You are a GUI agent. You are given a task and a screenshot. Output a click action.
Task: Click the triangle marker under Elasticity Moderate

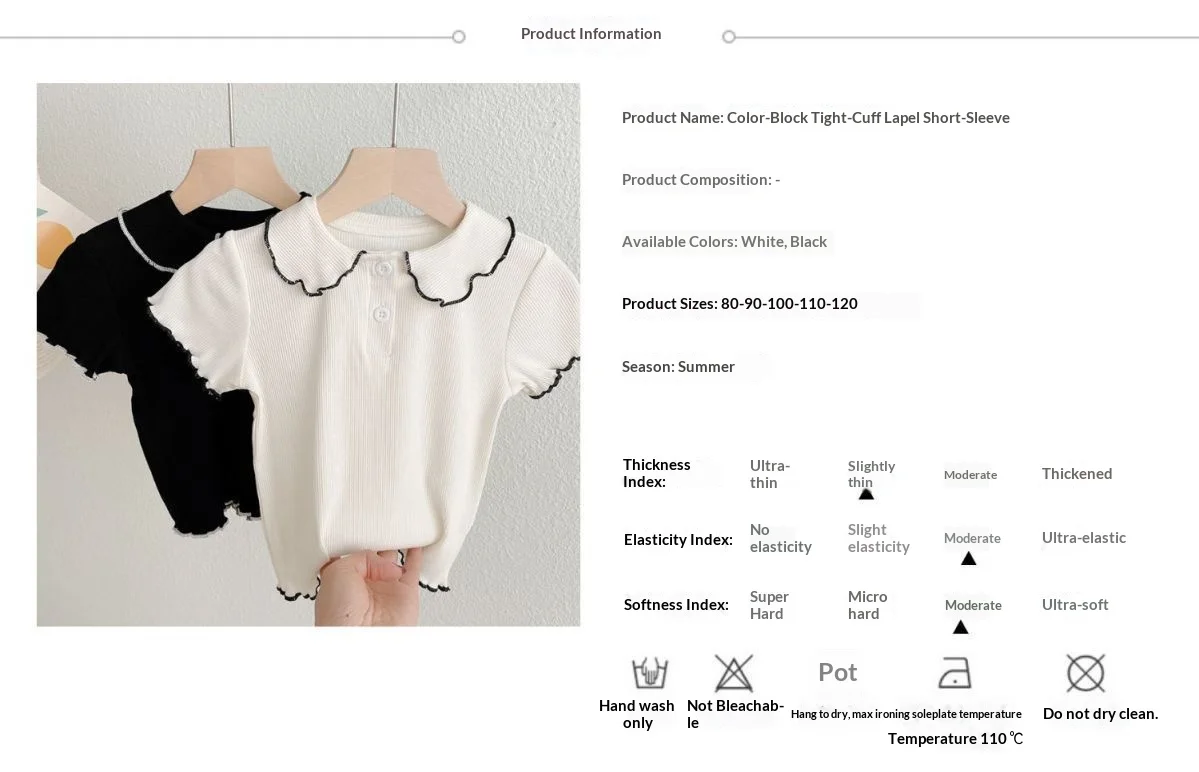tap(968, 559)
